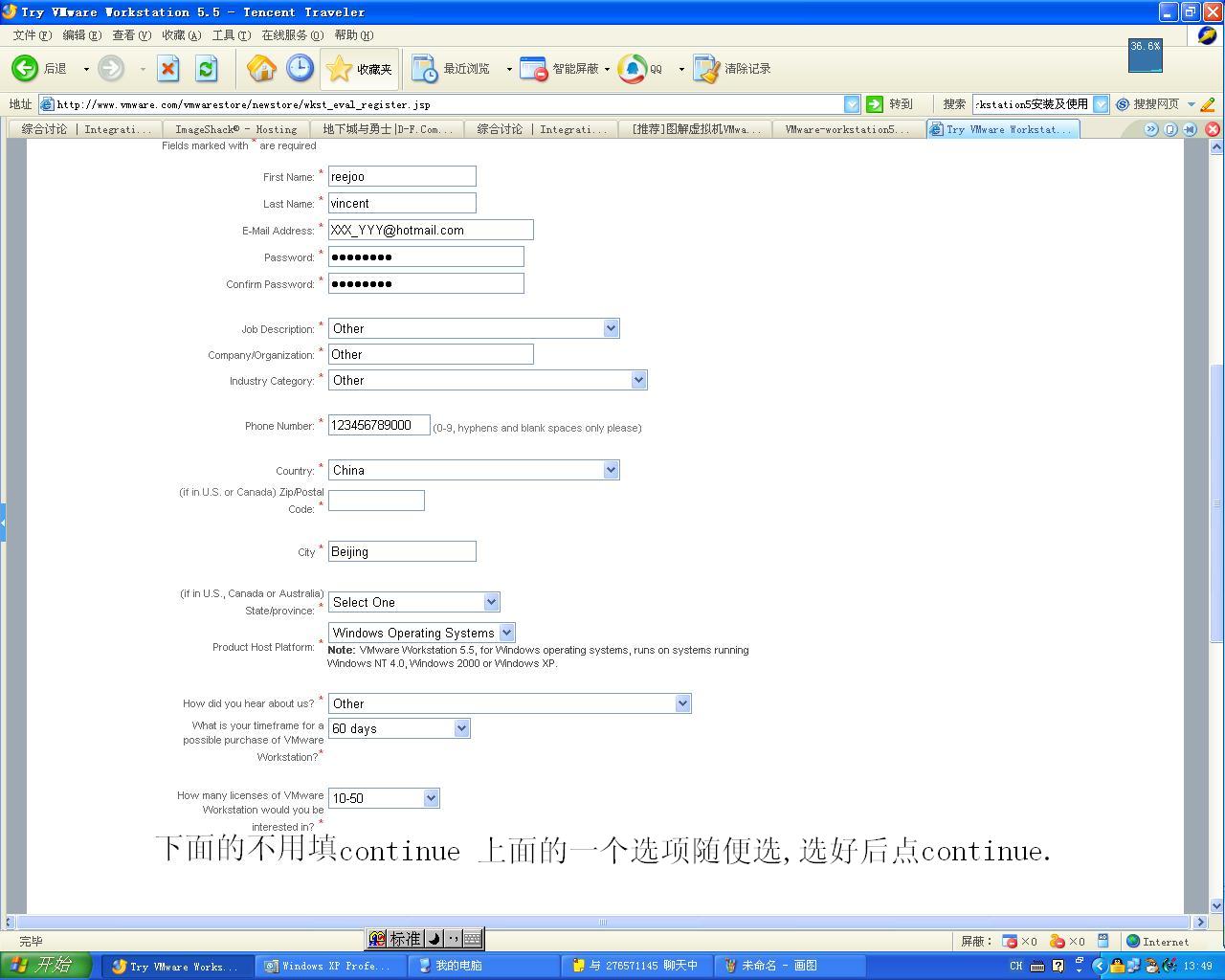Click the address bar URL field
Image resolution: width=1225 pixels, height=980 pixels.
click(450, 104)
